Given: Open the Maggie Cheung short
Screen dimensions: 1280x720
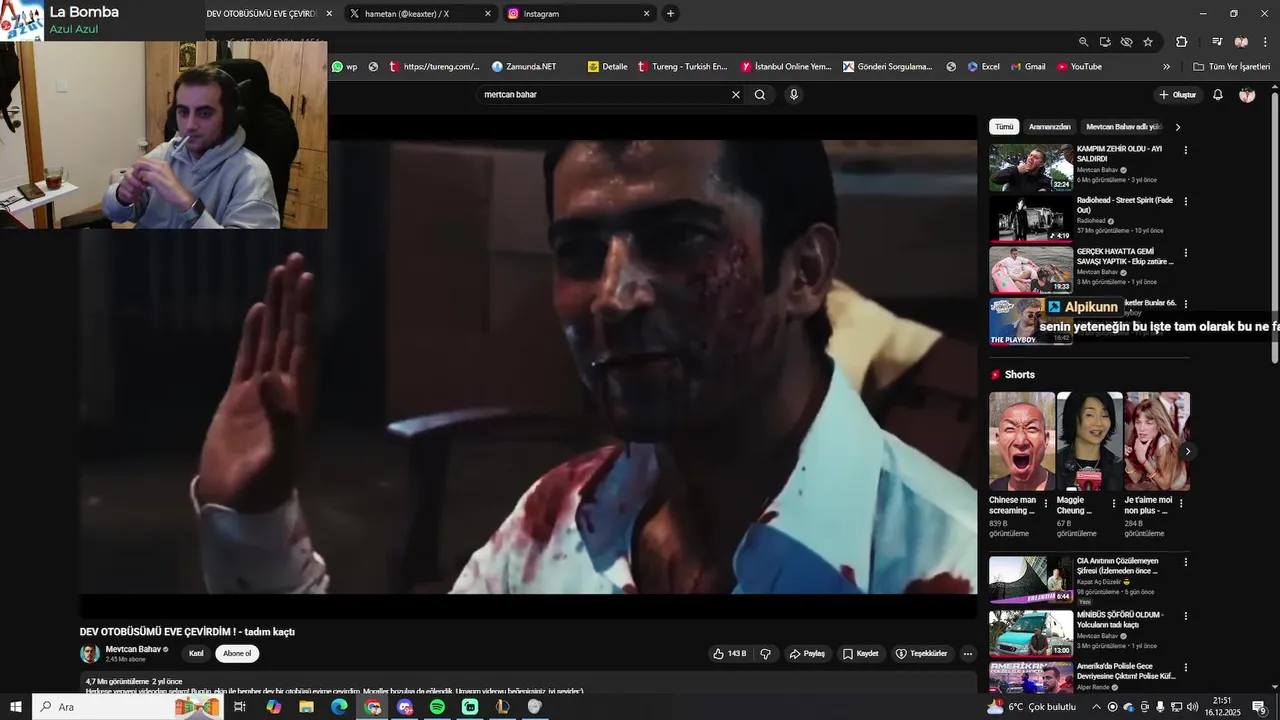Looking at the screenshot, I should (x=1089, y=441).
